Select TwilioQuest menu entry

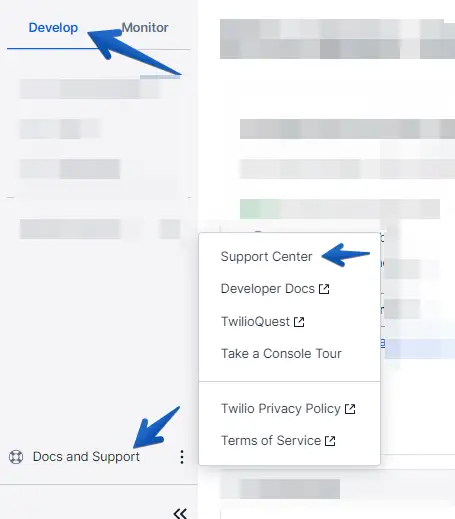[255, 322]
